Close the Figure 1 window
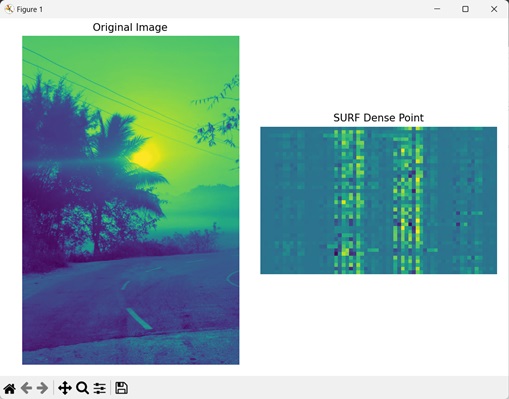Viewport: 509px width, 399px height. pos(494,9)
